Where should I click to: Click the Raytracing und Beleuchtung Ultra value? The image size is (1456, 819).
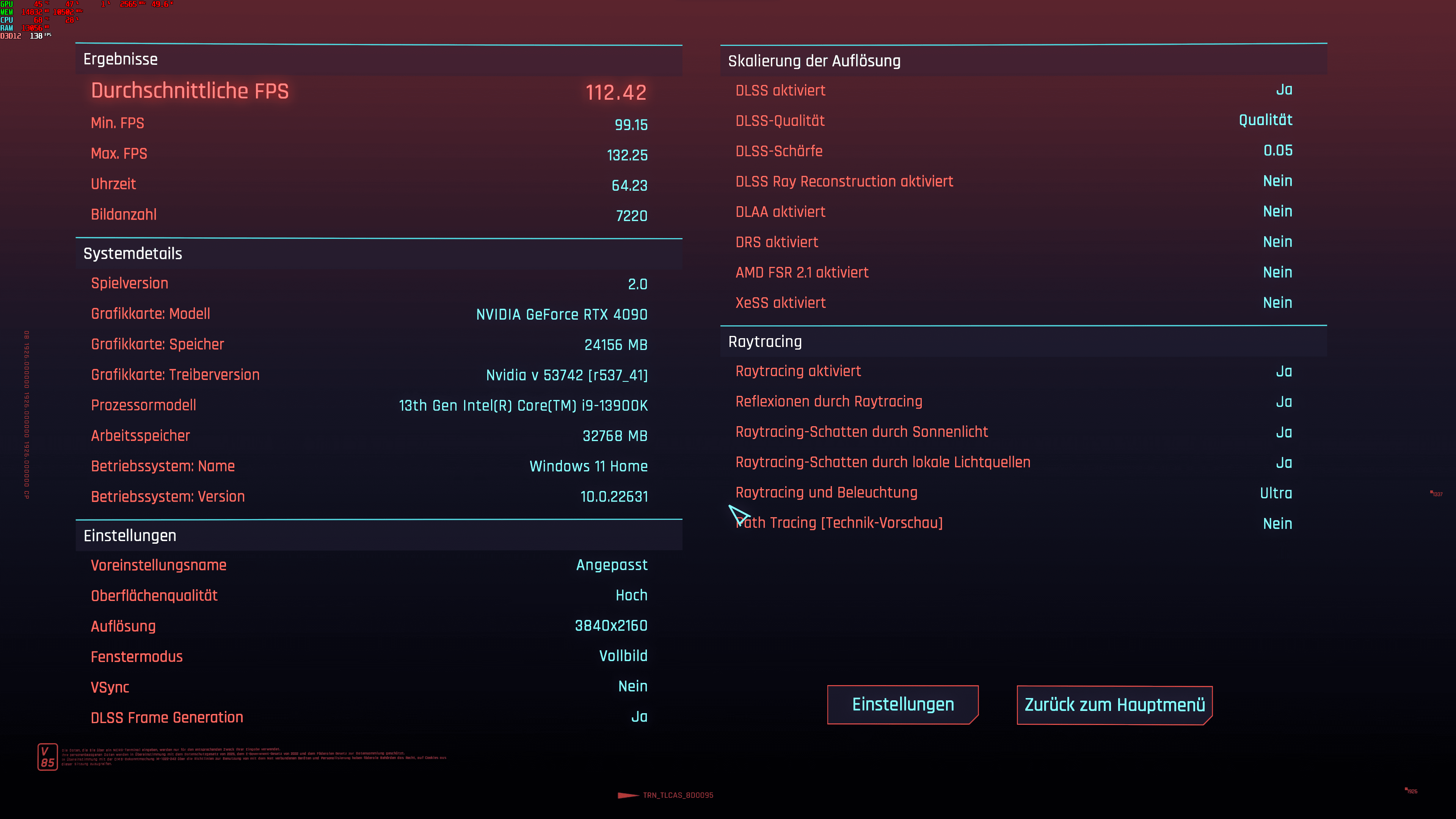pyautogui.click(x=1276, y=493)
